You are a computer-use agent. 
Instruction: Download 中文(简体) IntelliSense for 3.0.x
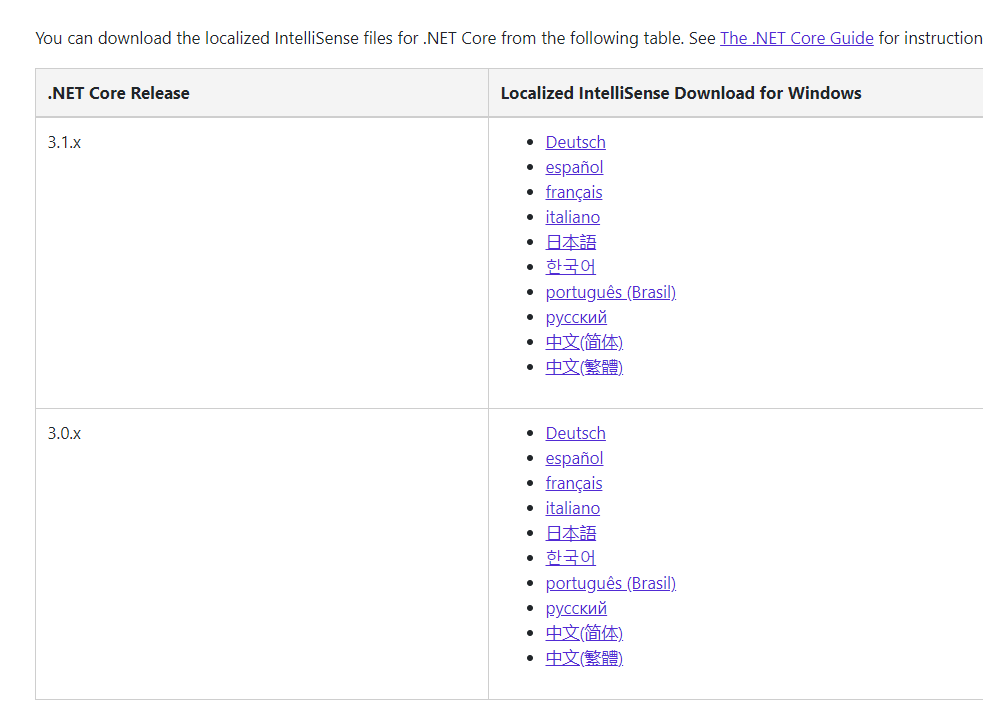point(584,633)
